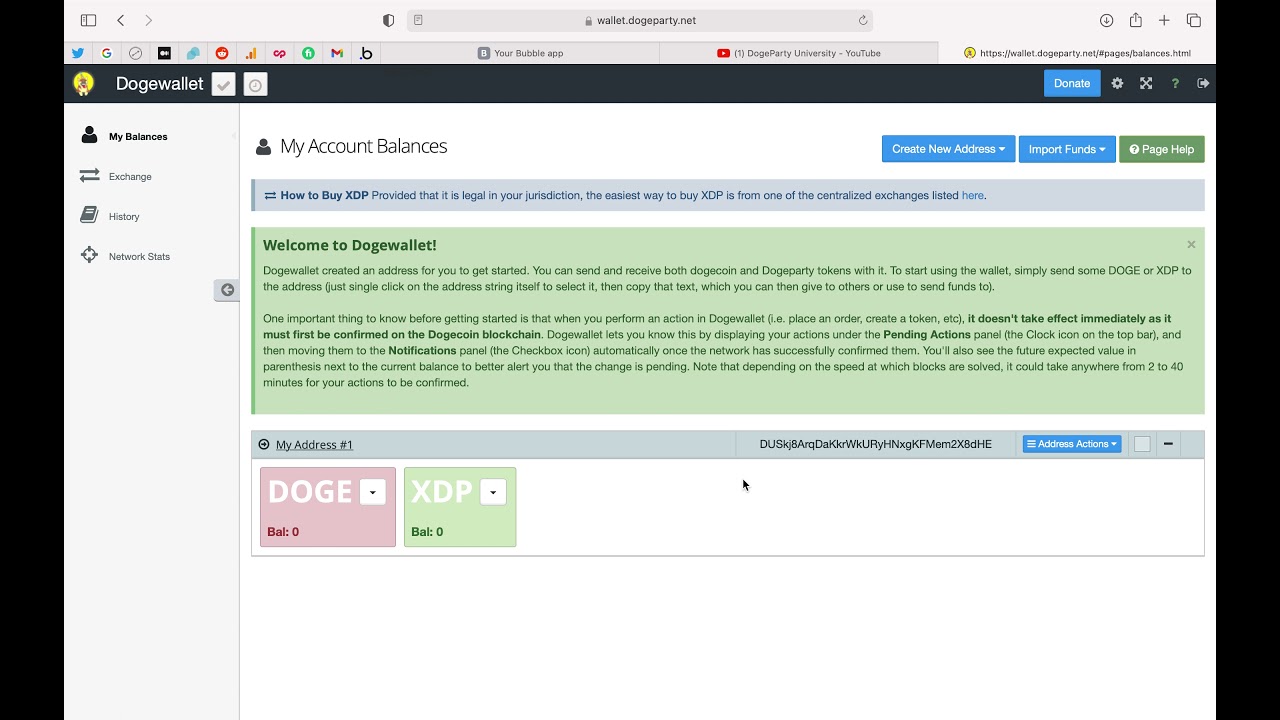
Task: Add a new Safari tab with plus icon
Action: (x=1164, y=20)
